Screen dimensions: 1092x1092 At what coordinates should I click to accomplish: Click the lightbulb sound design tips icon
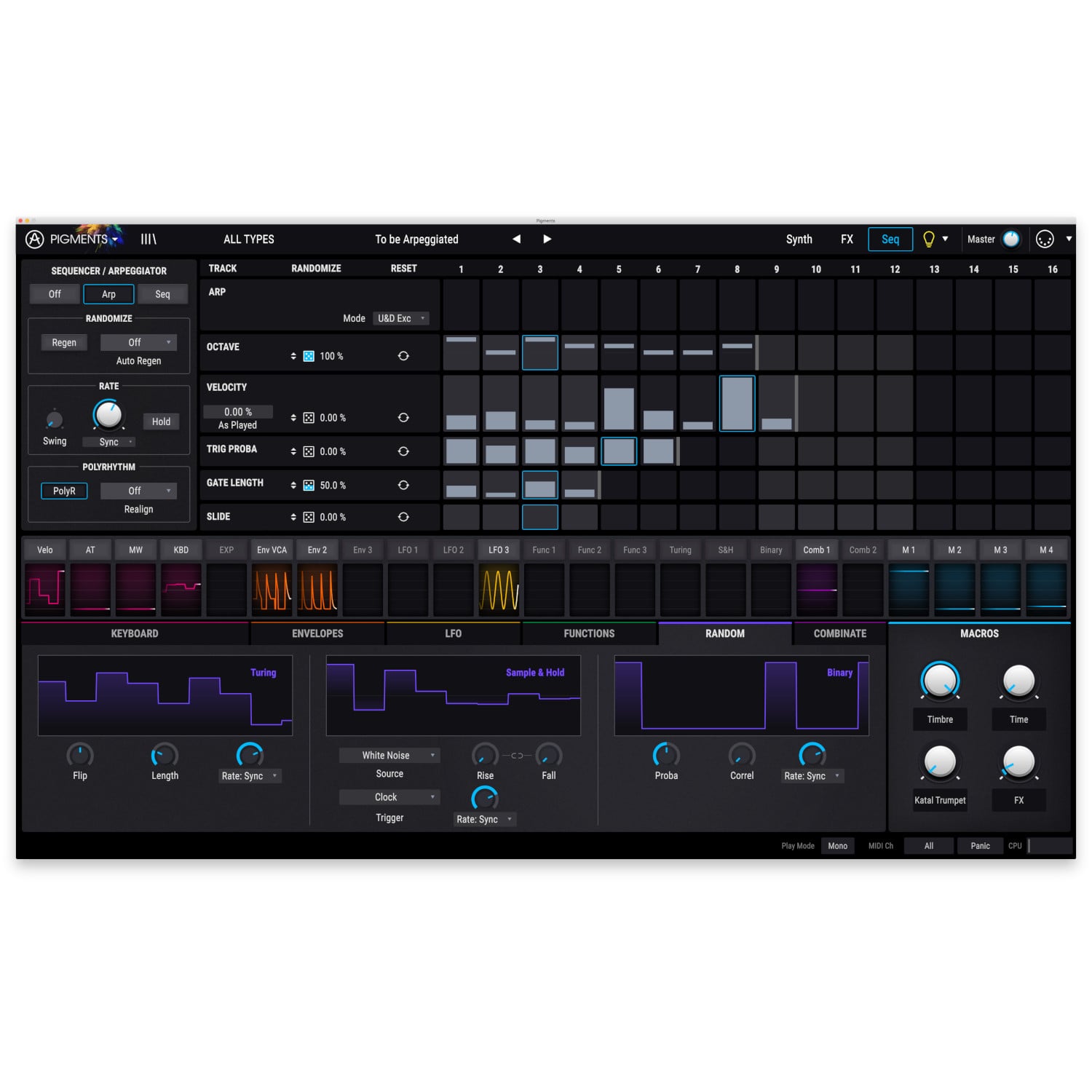[x=928, y=239]
